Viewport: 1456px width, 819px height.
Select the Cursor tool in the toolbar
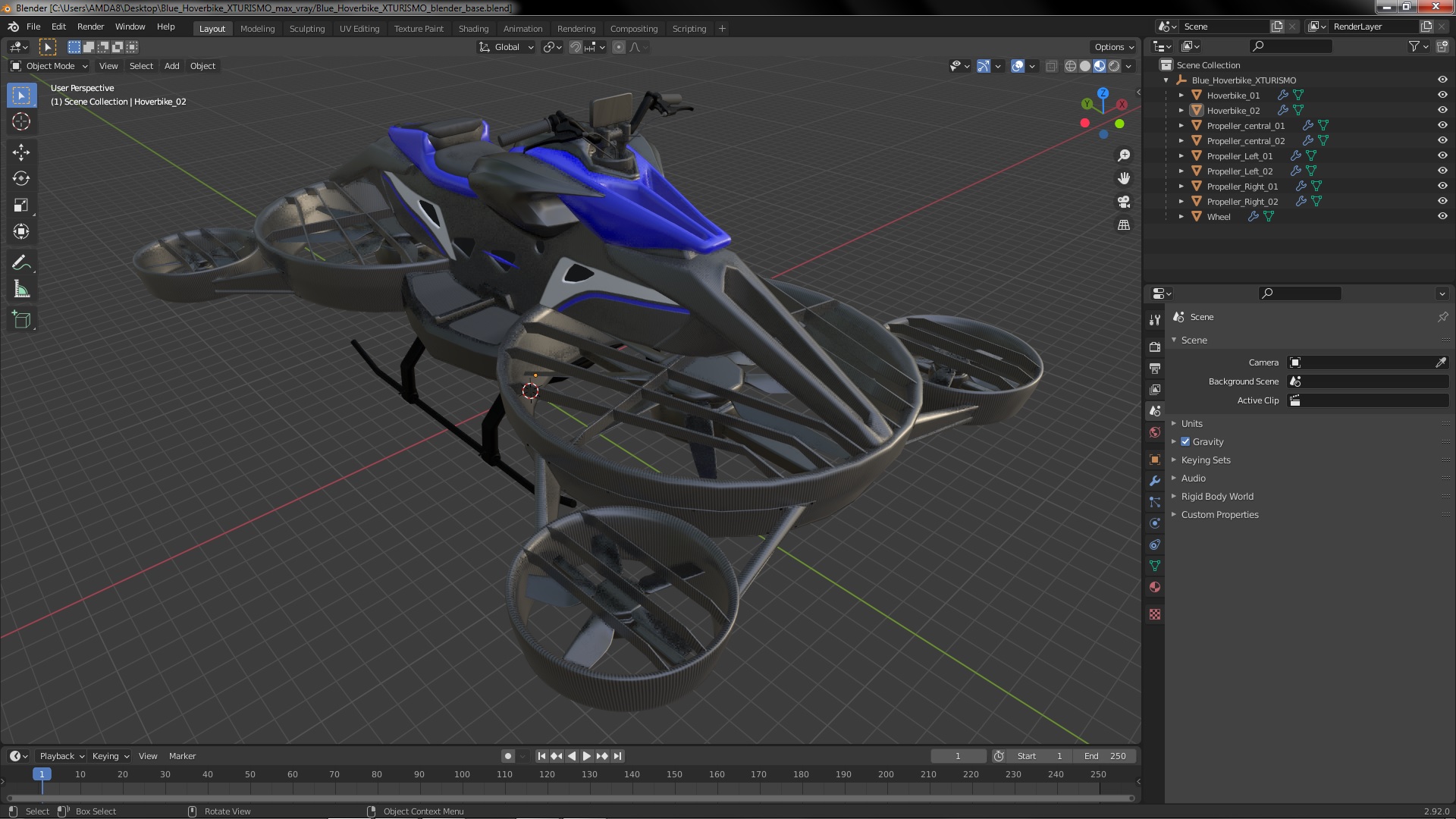click(21, 121)
